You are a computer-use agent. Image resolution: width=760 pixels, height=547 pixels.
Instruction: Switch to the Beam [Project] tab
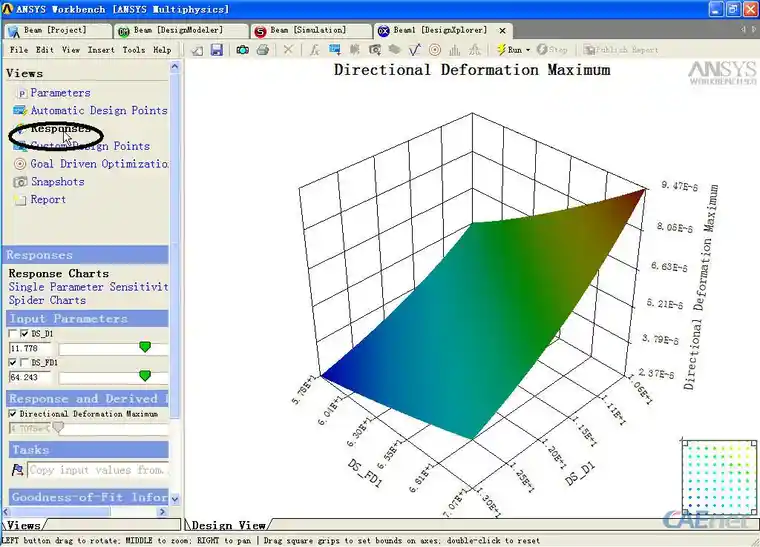57,31
